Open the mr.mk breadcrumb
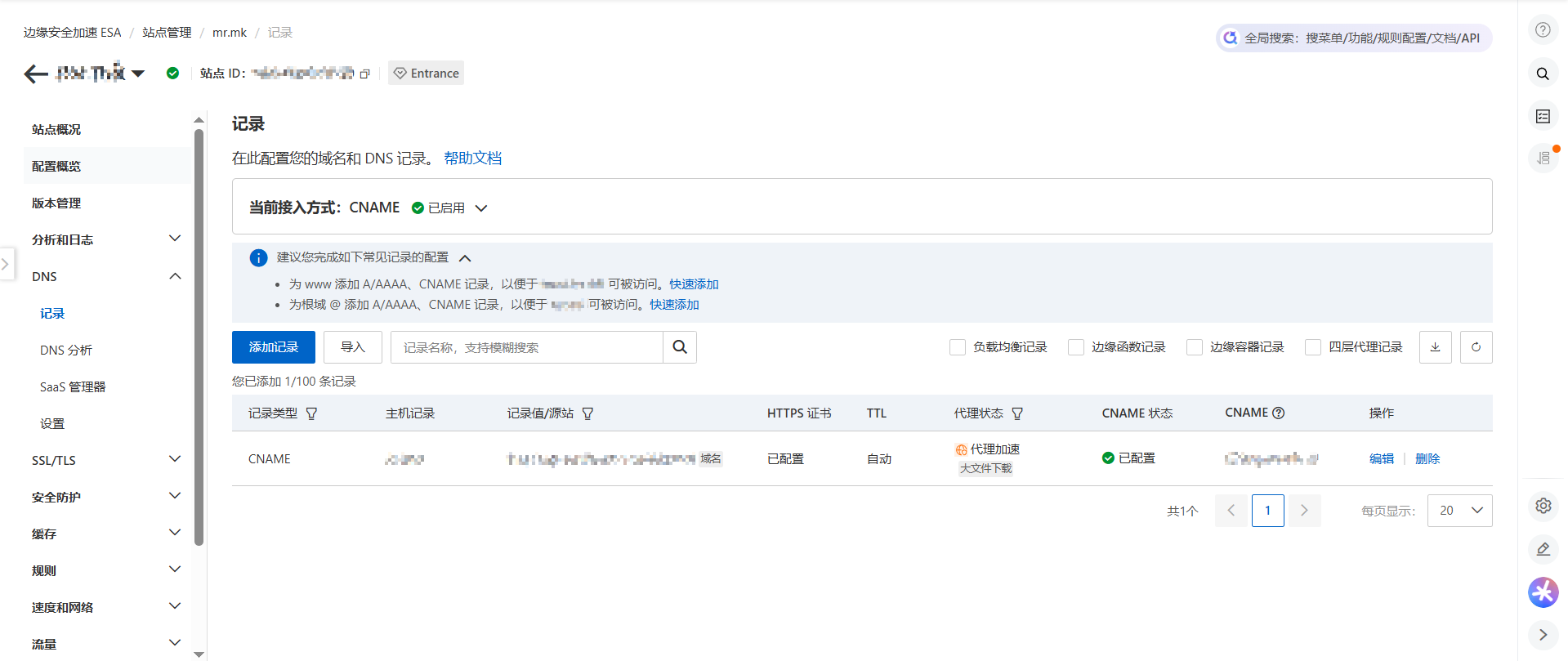 point(230,32)
